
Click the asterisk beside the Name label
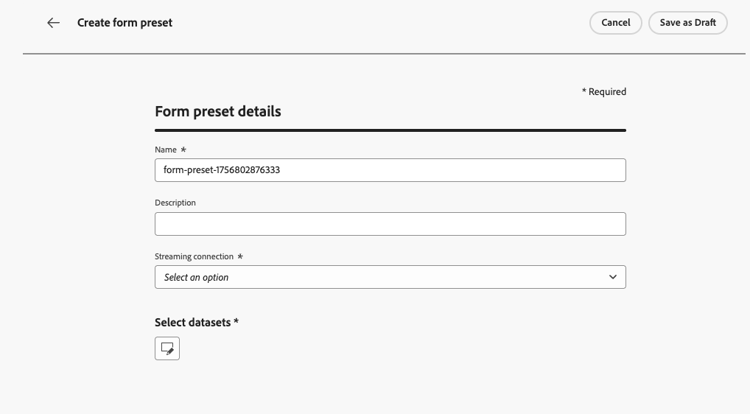pos(183,150)
